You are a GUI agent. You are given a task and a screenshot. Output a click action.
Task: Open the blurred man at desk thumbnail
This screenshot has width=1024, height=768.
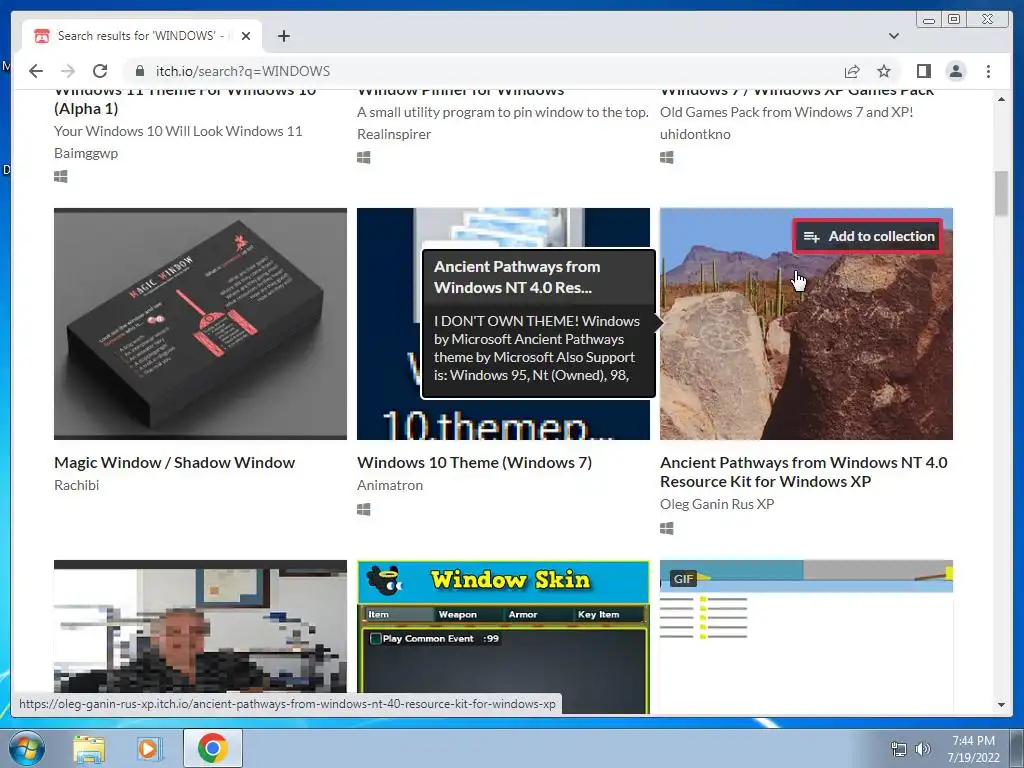point(200,627)
